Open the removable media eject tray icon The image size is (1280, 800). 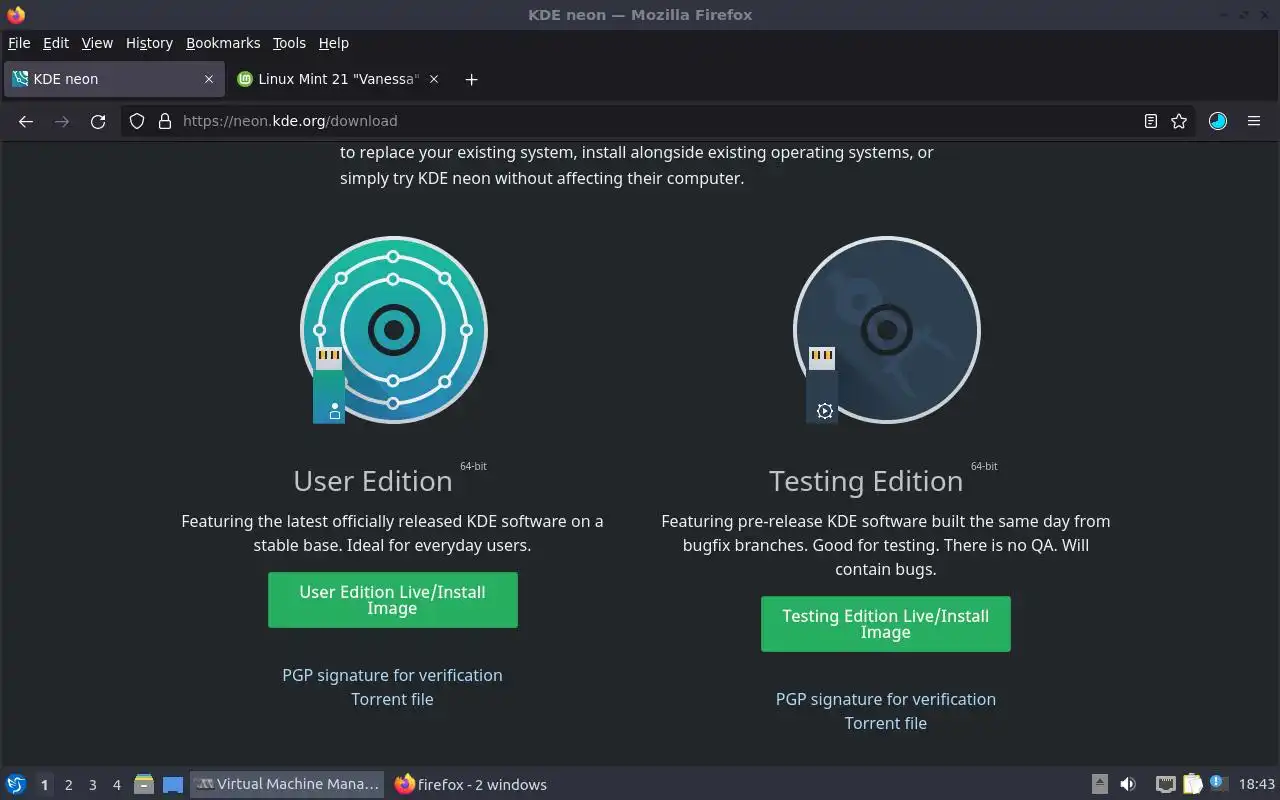point(1099,784)
